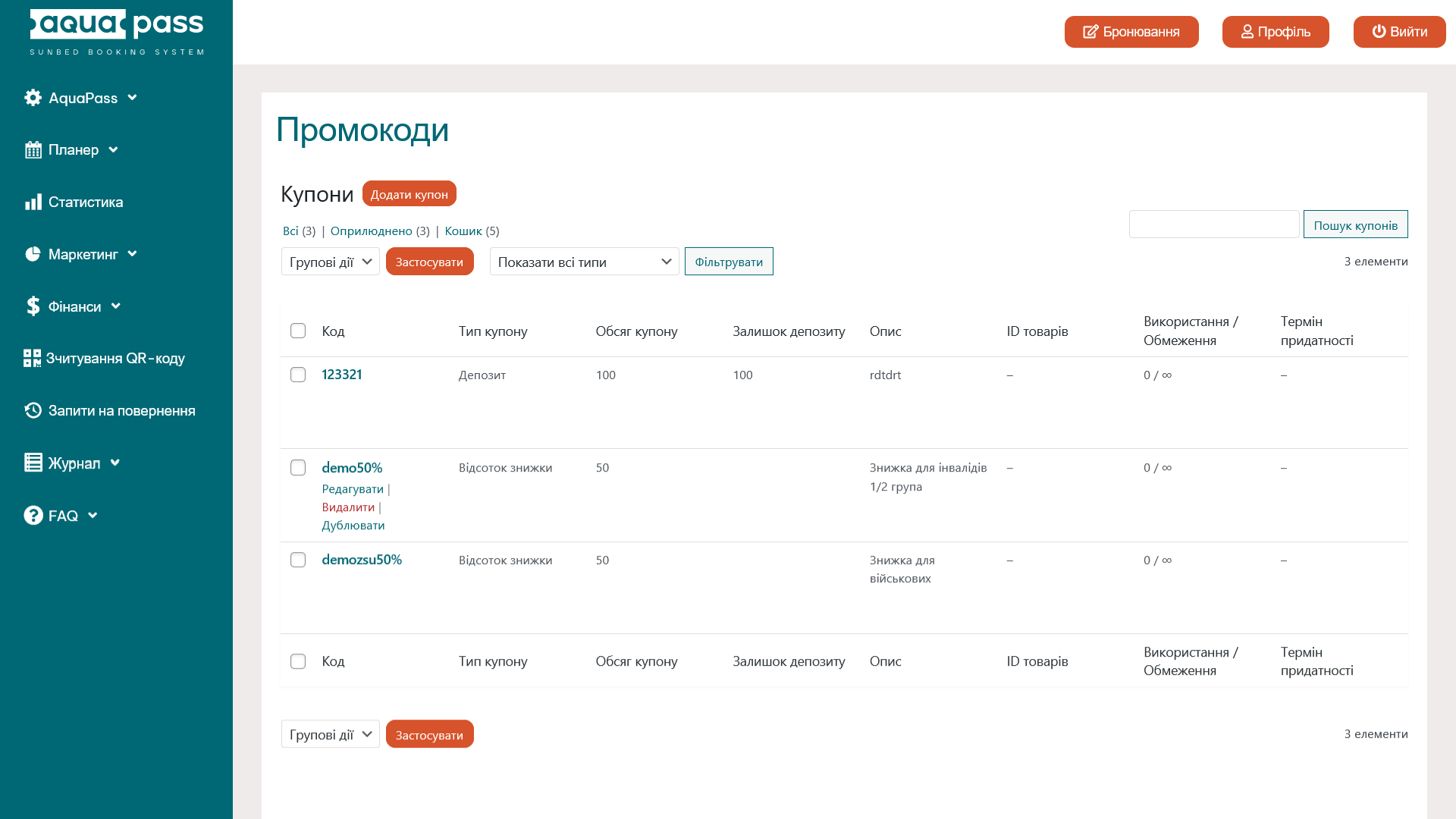Click the calendar icon for Планер
The image size is (1456, 819).
point(33,150)
